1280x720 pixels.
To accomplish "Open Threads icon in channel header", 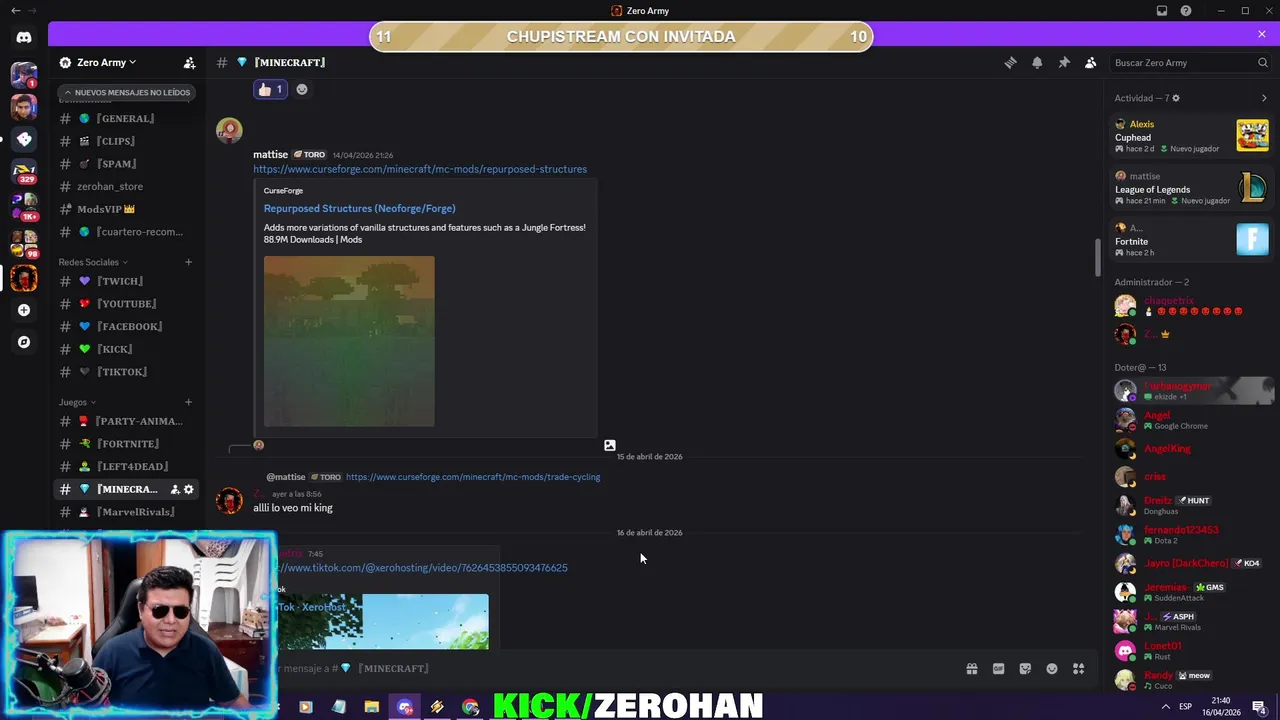I will [x=1010, y=62].
